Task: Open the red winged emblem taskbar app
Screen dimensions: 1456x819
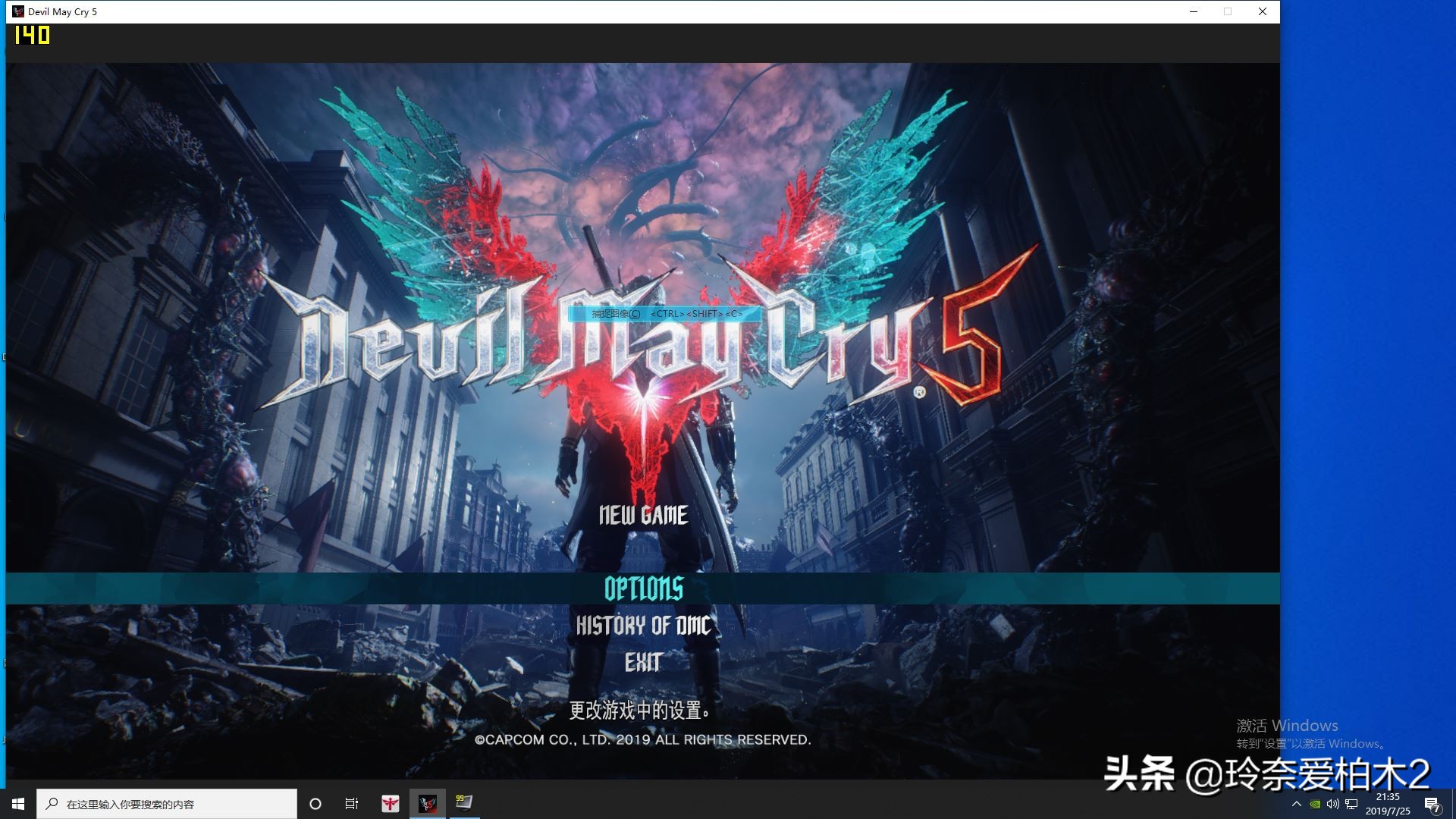Action: tap(390, 804)
